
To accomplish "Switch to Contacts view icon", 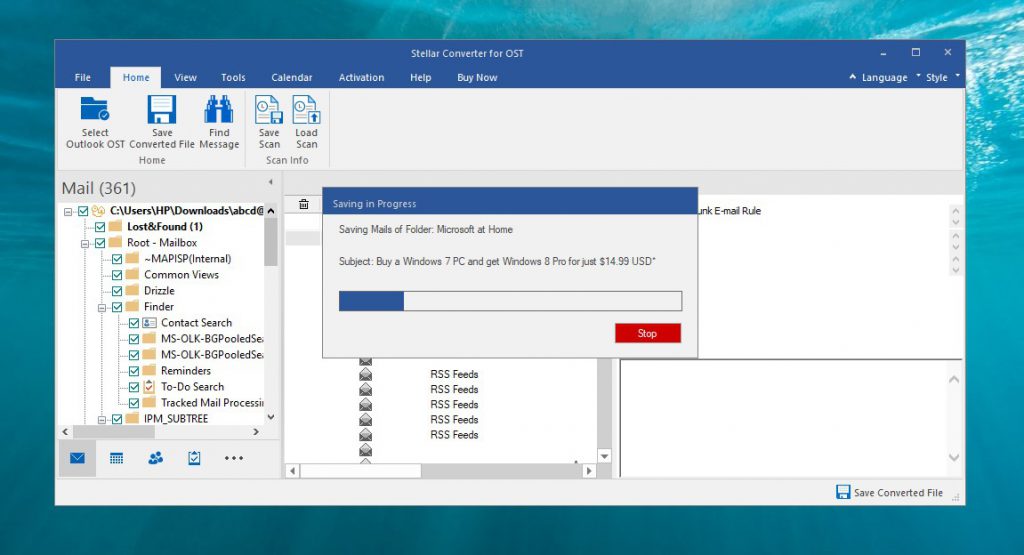I will click(x=155, y=458).
